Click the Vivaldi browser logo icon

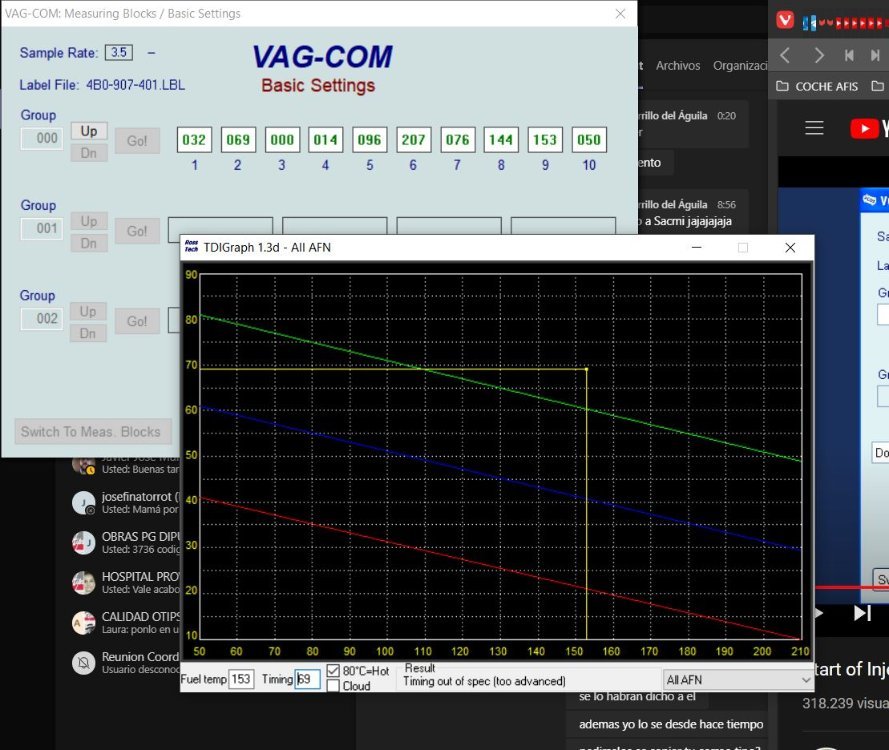coord(785,21)
